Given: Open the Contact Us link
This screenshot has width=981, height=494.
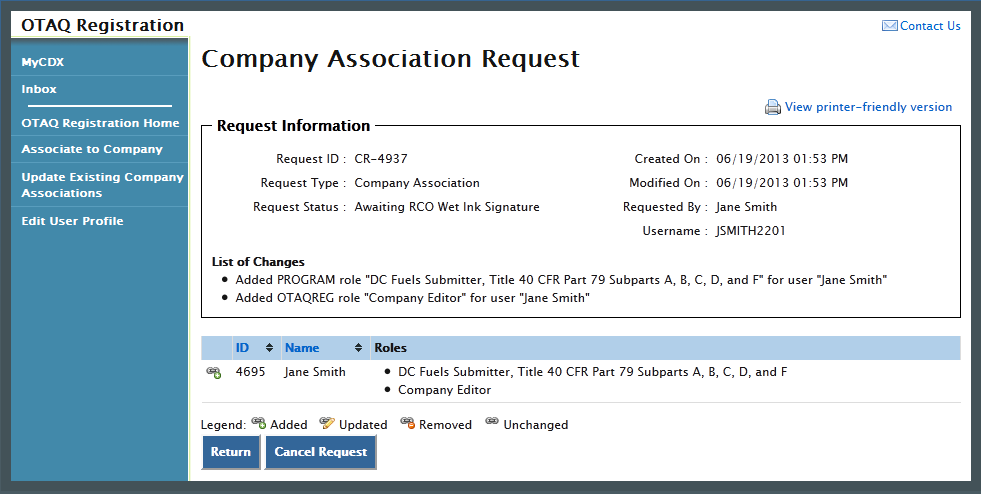Looking at the screenshot, I should coord(930,26).
